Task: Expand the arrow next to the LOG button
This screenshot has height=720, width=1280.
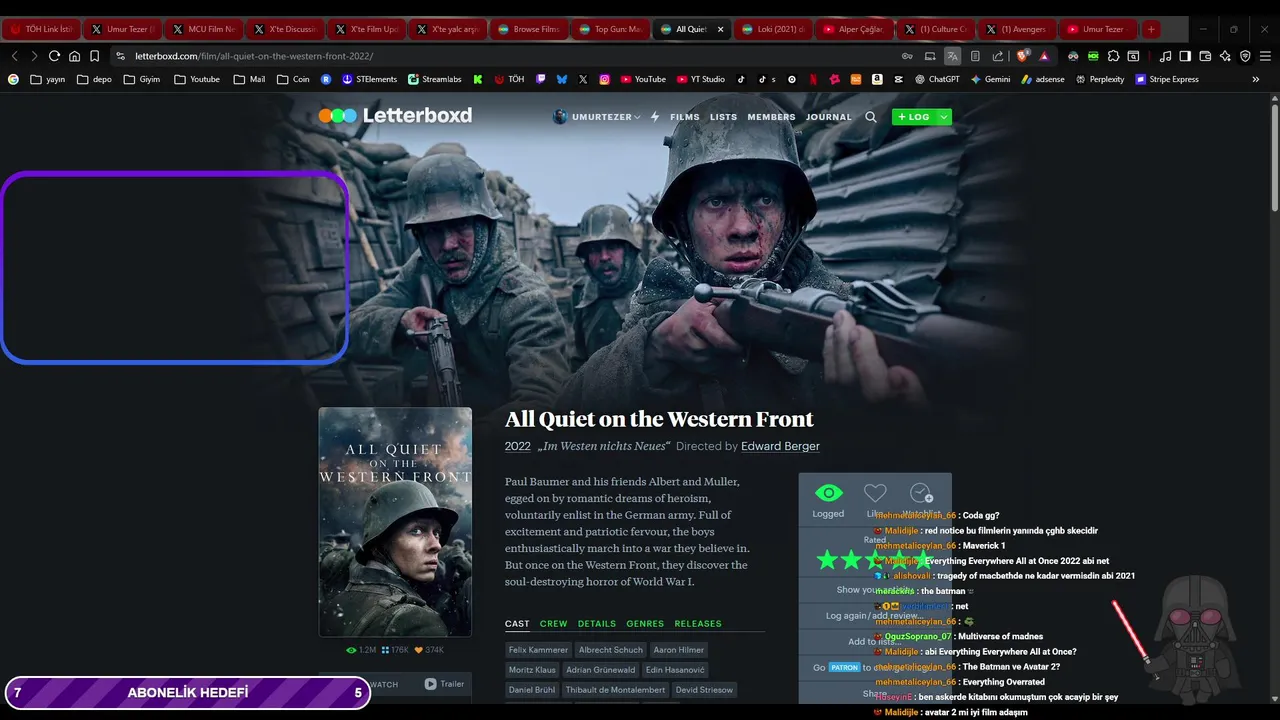Action: pos(944,117)
